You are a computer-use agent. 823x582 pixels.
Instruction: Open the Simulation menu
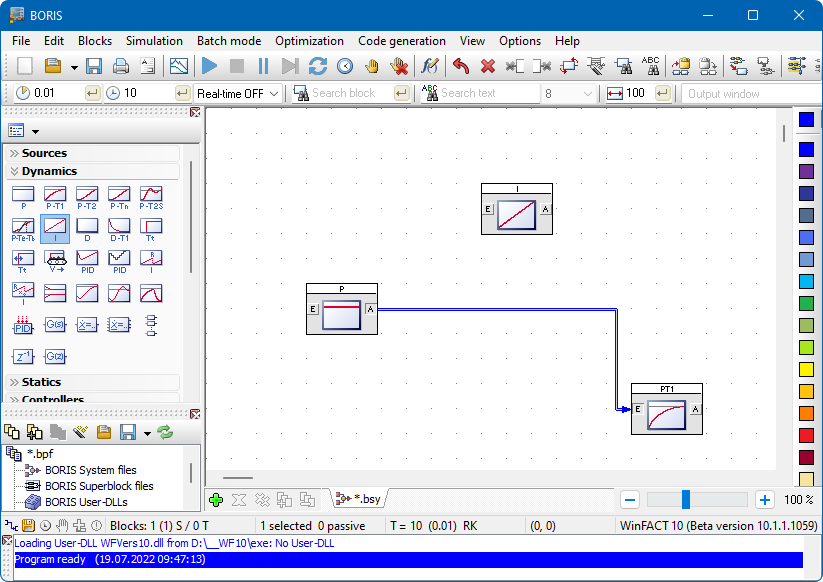pyautogui.click(x=154, y=41)
